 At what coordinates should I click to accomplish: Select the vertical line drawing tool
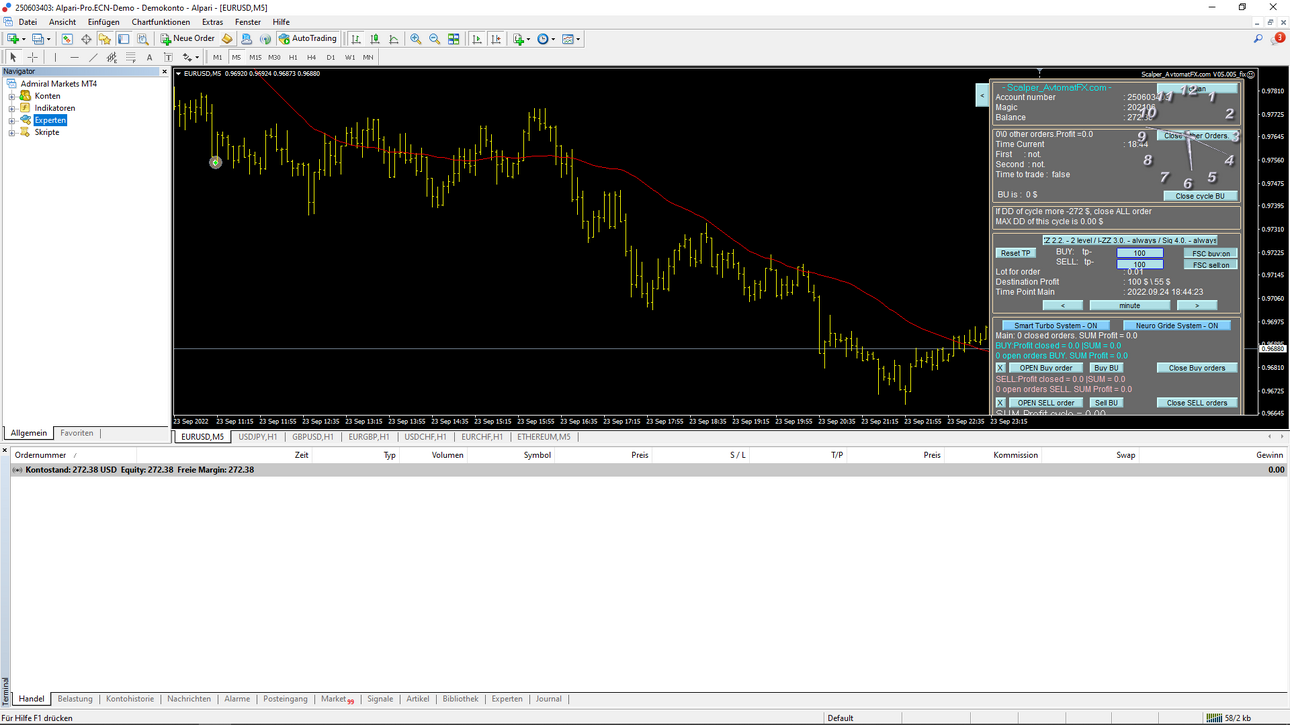coord(55,57)
